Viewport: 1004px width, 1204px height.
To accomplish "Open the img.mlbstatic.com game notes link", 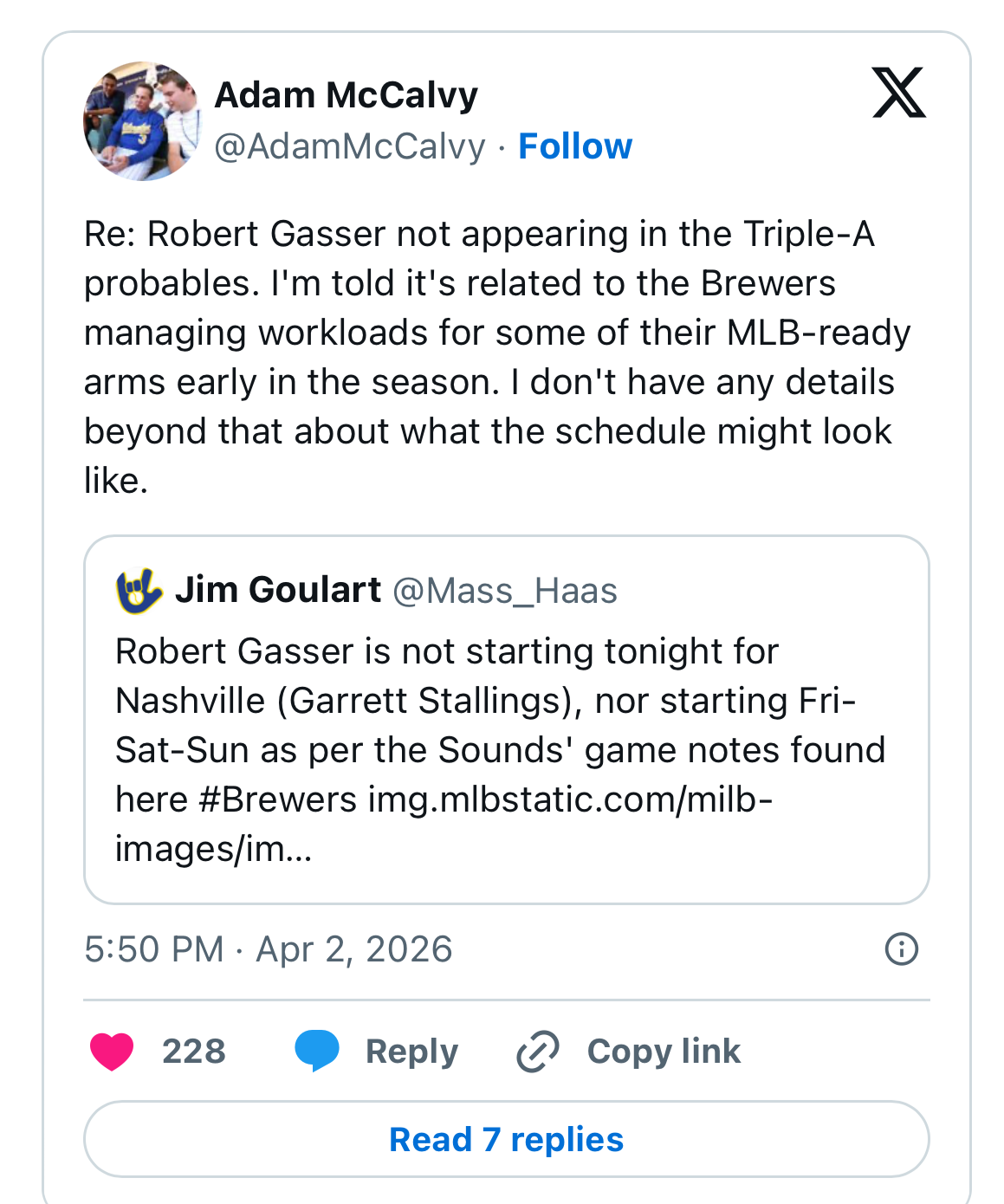I will click(x=569, y=800).
